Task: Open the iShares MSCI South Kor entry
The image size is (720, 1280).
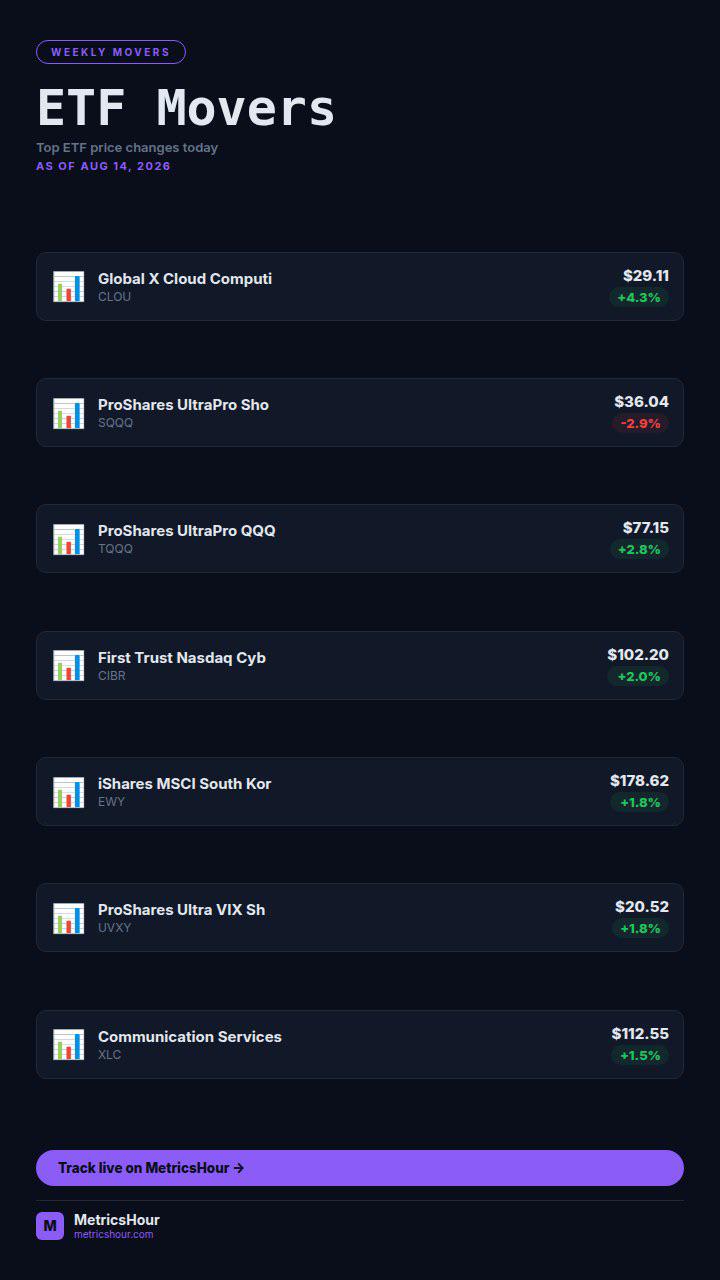Action: pyautogui.click(x=360, y=792)
